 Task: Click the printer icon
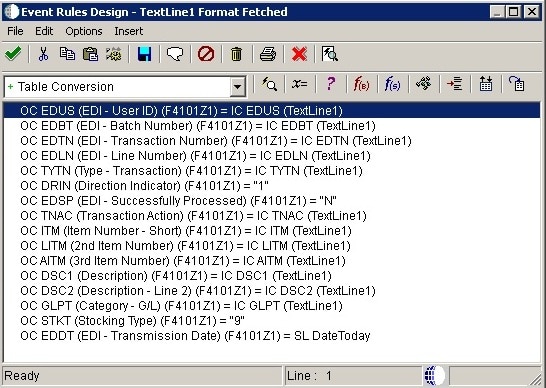(268, 54)
